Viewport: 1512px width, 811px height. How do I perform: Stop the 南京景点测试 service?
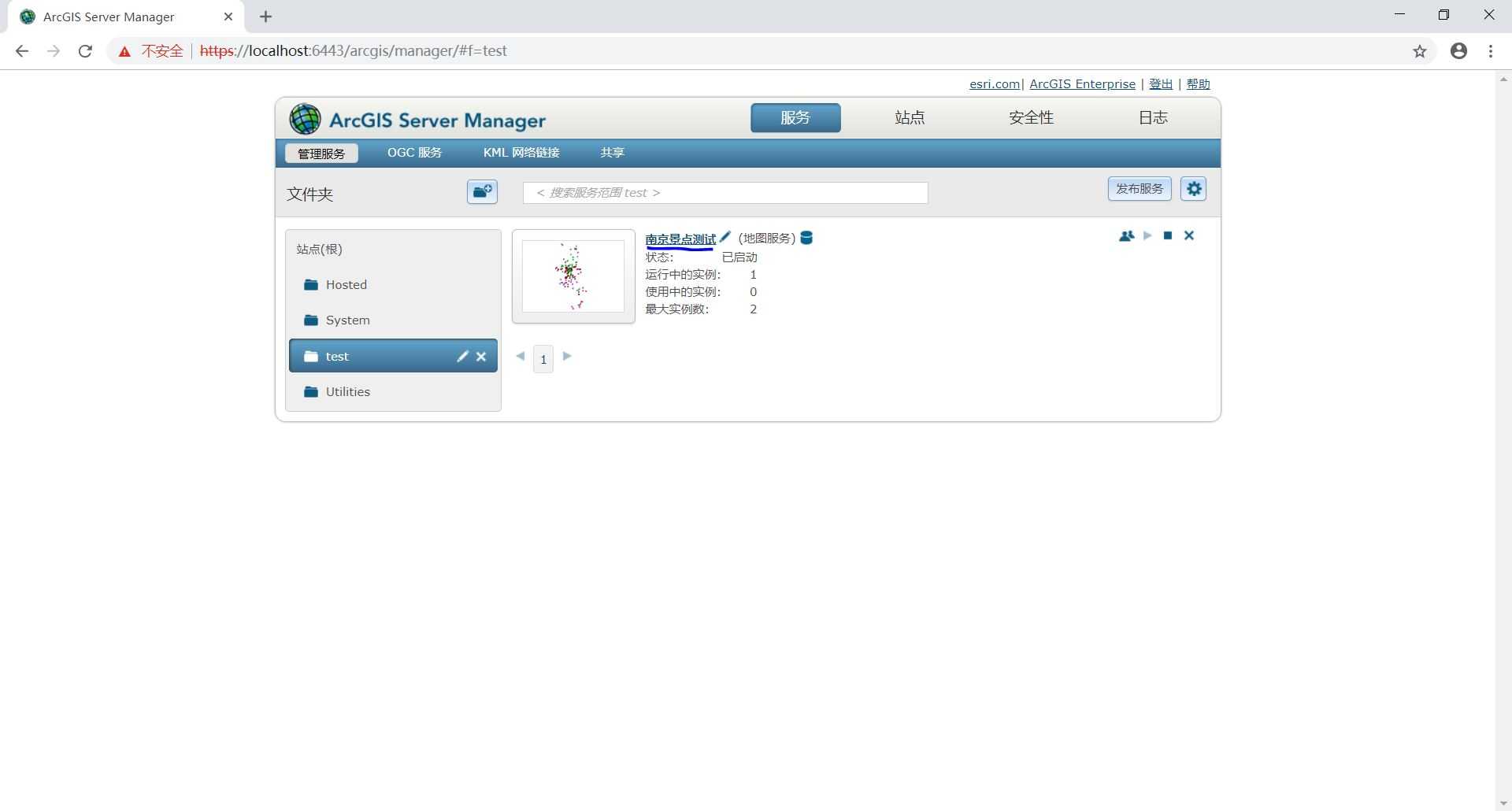(1168, 235)
